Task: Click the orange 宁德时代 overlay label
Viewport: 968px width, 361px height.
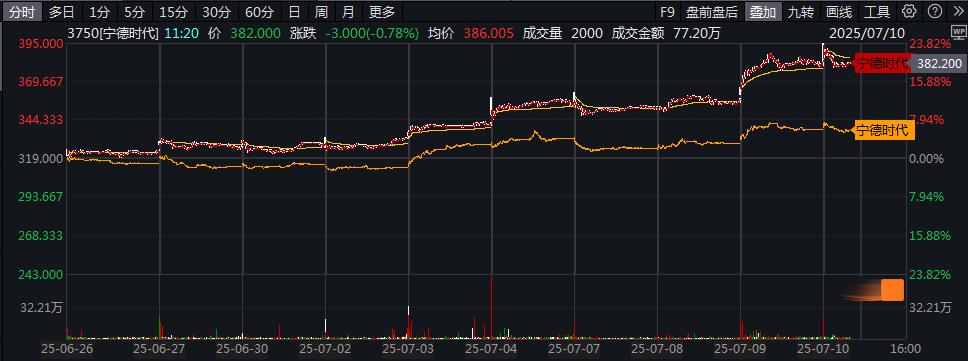Action: point(882,130)
